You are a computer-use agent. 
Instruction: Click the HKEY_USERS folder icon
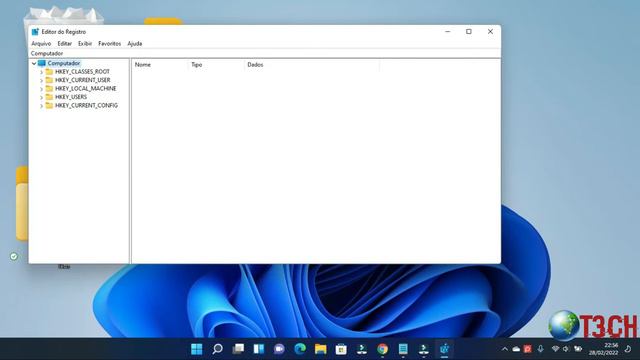pyautogui.click(x=49, y=97)
